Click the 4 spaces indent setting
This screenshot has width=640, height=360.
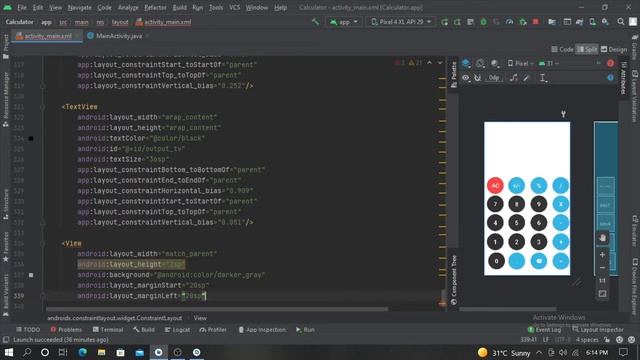(587, 340)
